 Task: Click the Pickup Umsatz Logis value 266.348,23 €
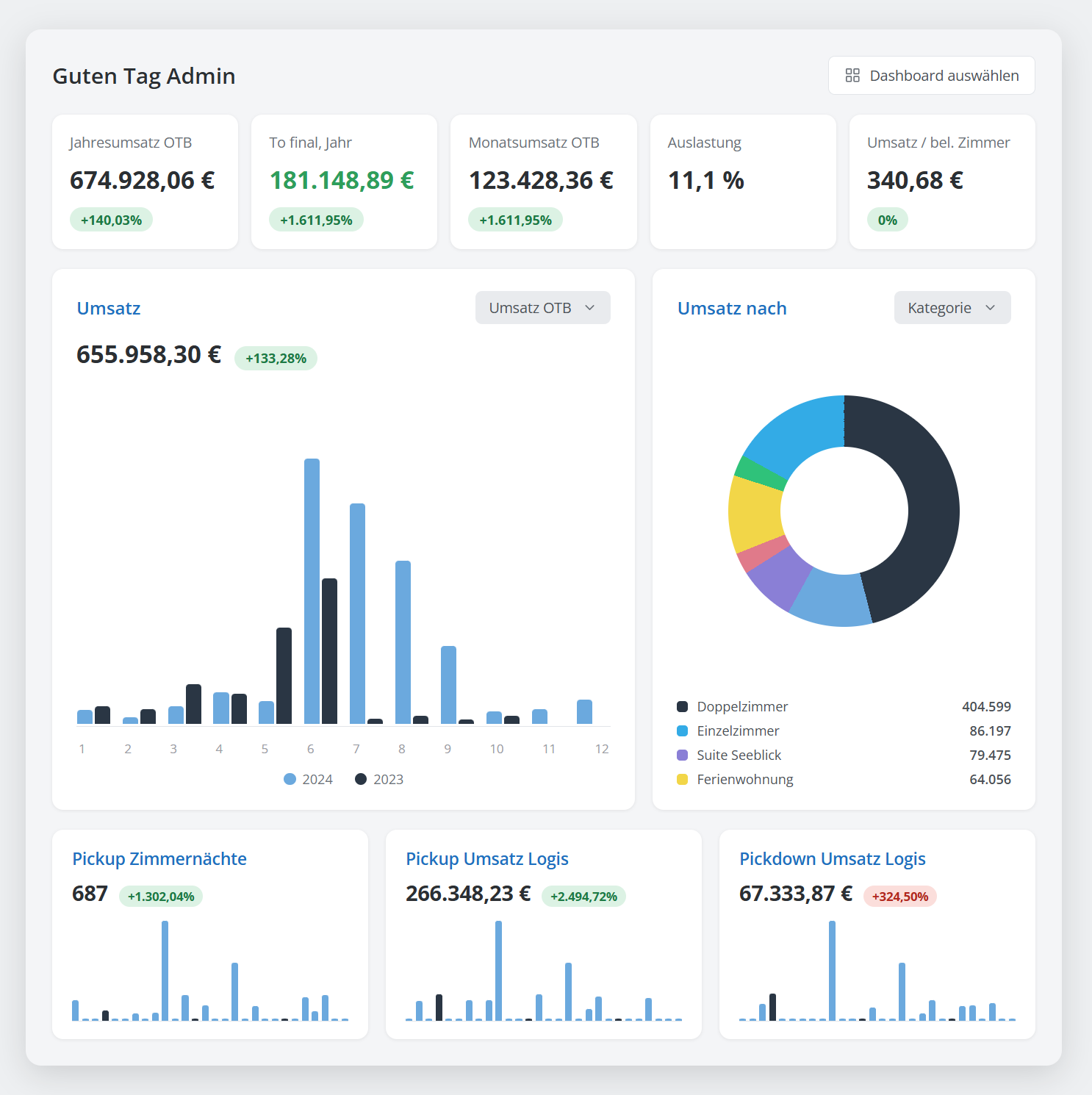(x=468, y=894)
